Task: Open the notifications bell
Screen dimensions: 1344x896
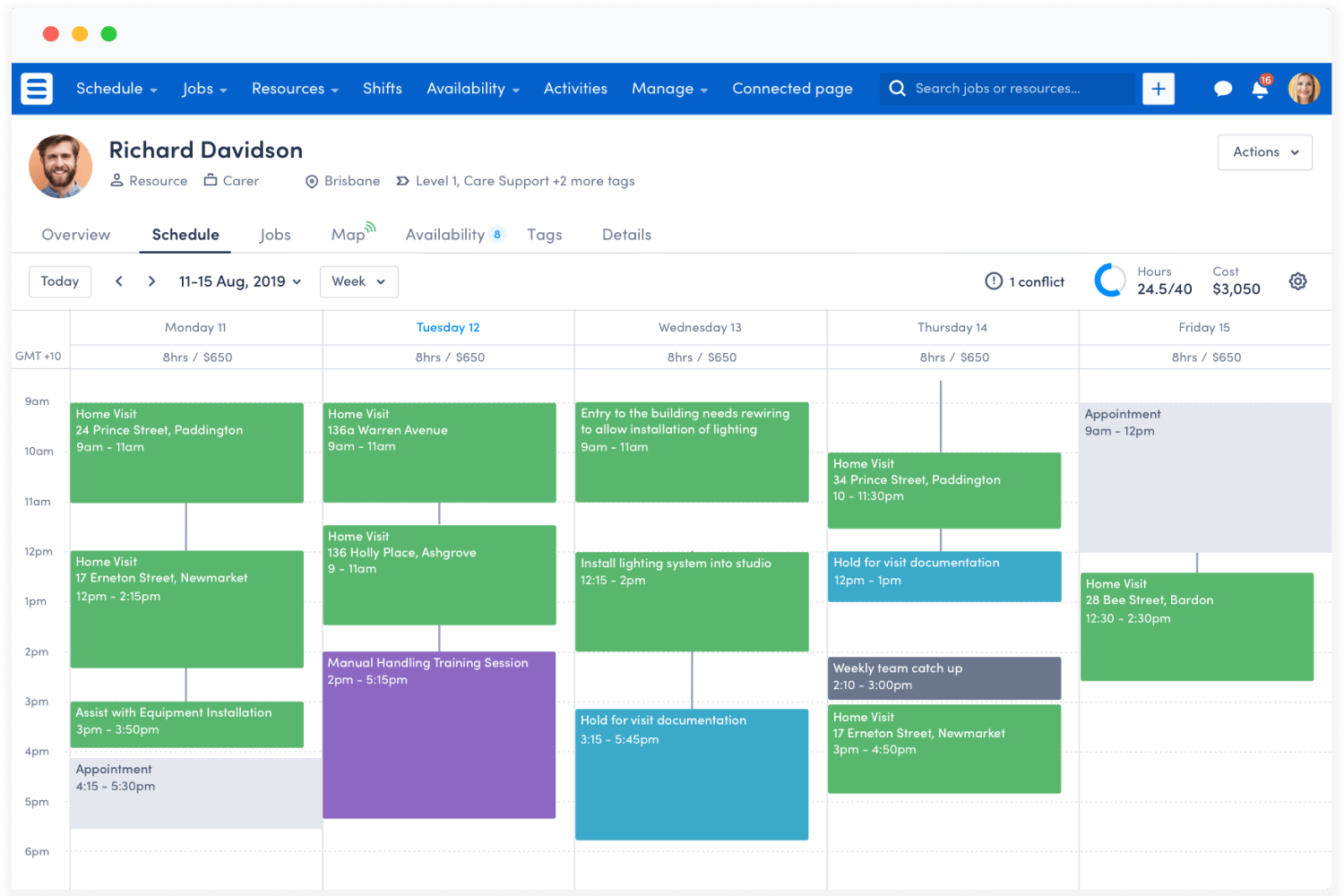Action: pyautogui.click(x=1261, y=88)
